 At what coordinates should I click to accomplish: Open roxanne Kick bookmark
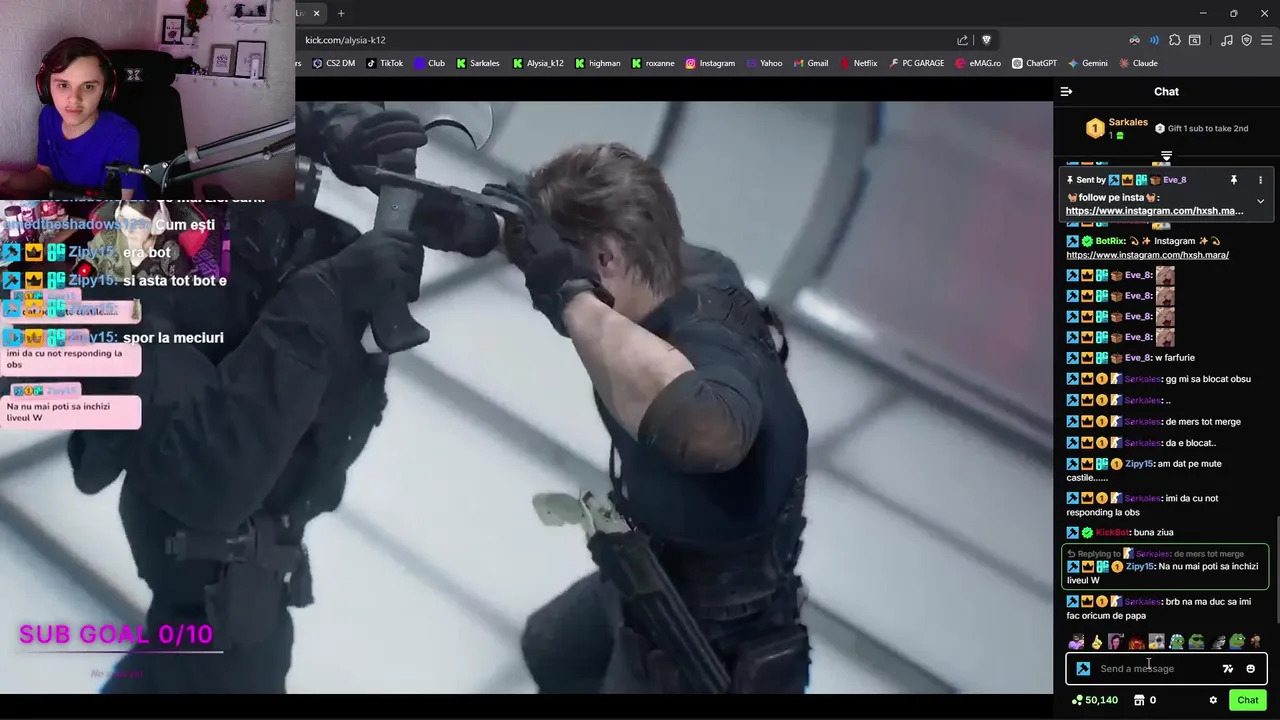(654, 63)
